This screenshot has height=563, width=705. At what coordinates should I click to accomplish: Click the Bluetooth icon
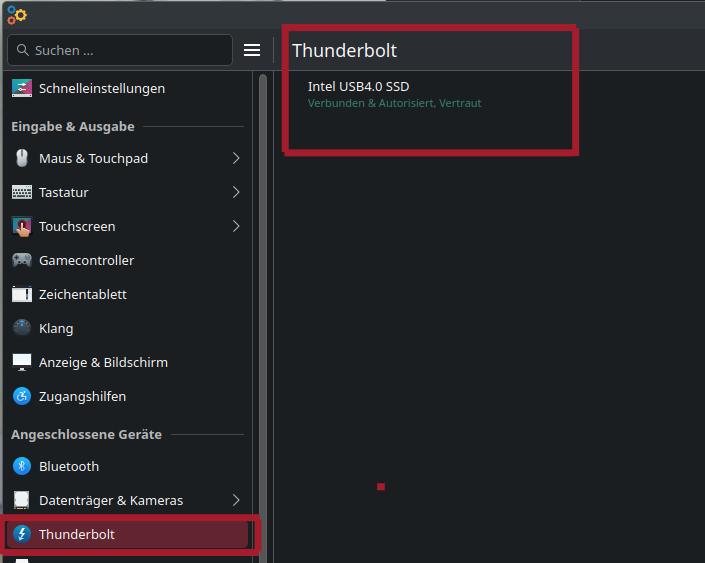tap(22, 466)
